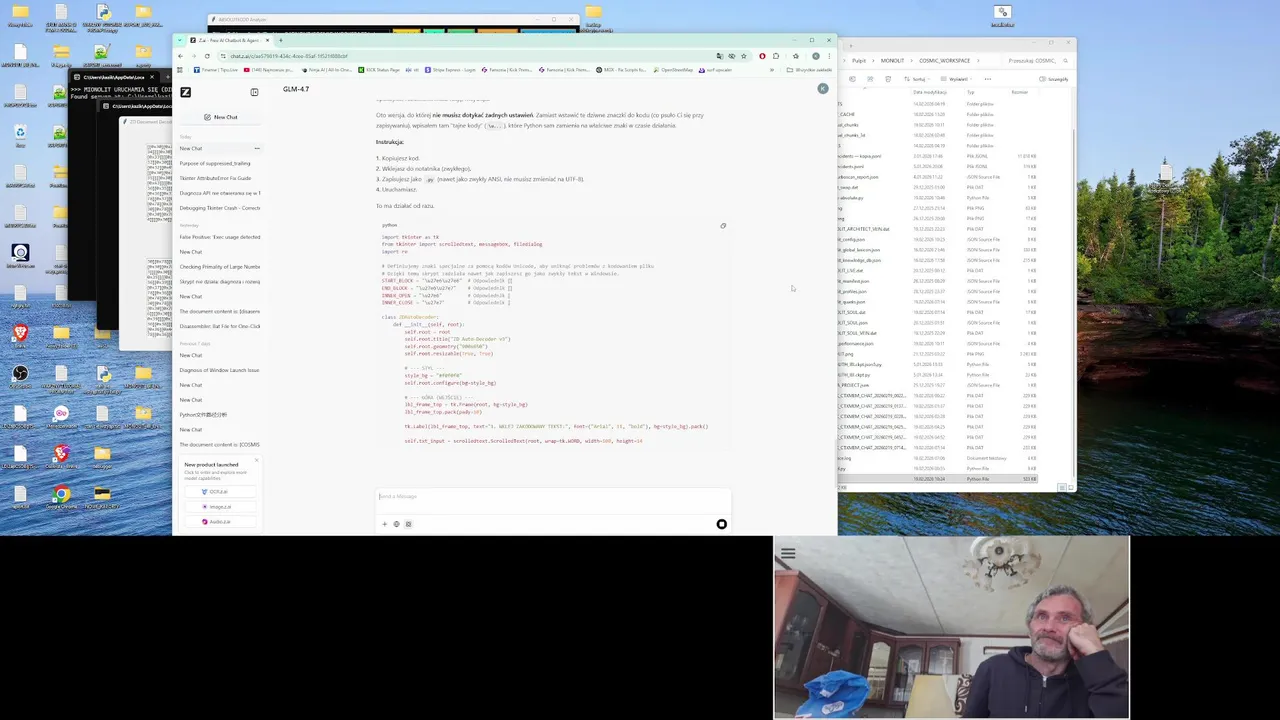Open the webcam overlay hamburger menu

click(x=788, y=553)
